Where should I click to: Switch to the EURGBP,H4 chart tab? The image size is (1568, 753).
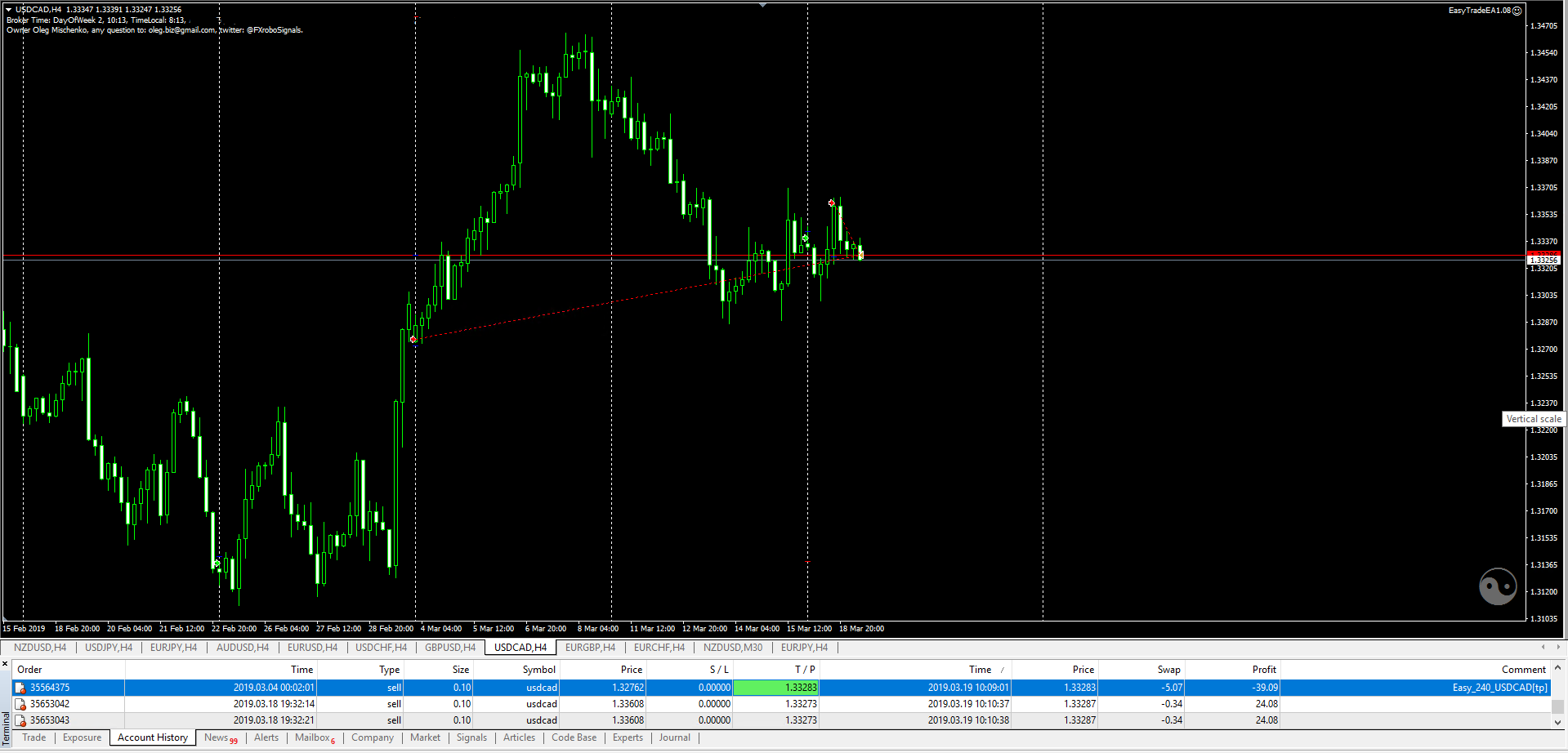[x=591, y=648]
